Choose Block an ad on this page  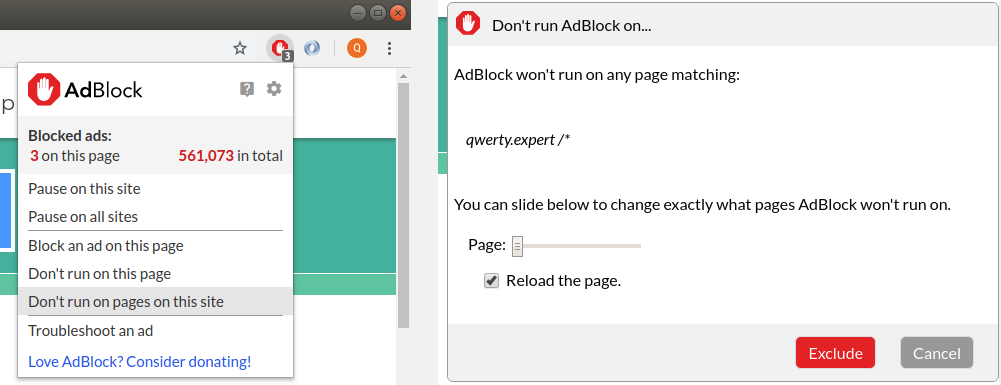pos(155,246)
